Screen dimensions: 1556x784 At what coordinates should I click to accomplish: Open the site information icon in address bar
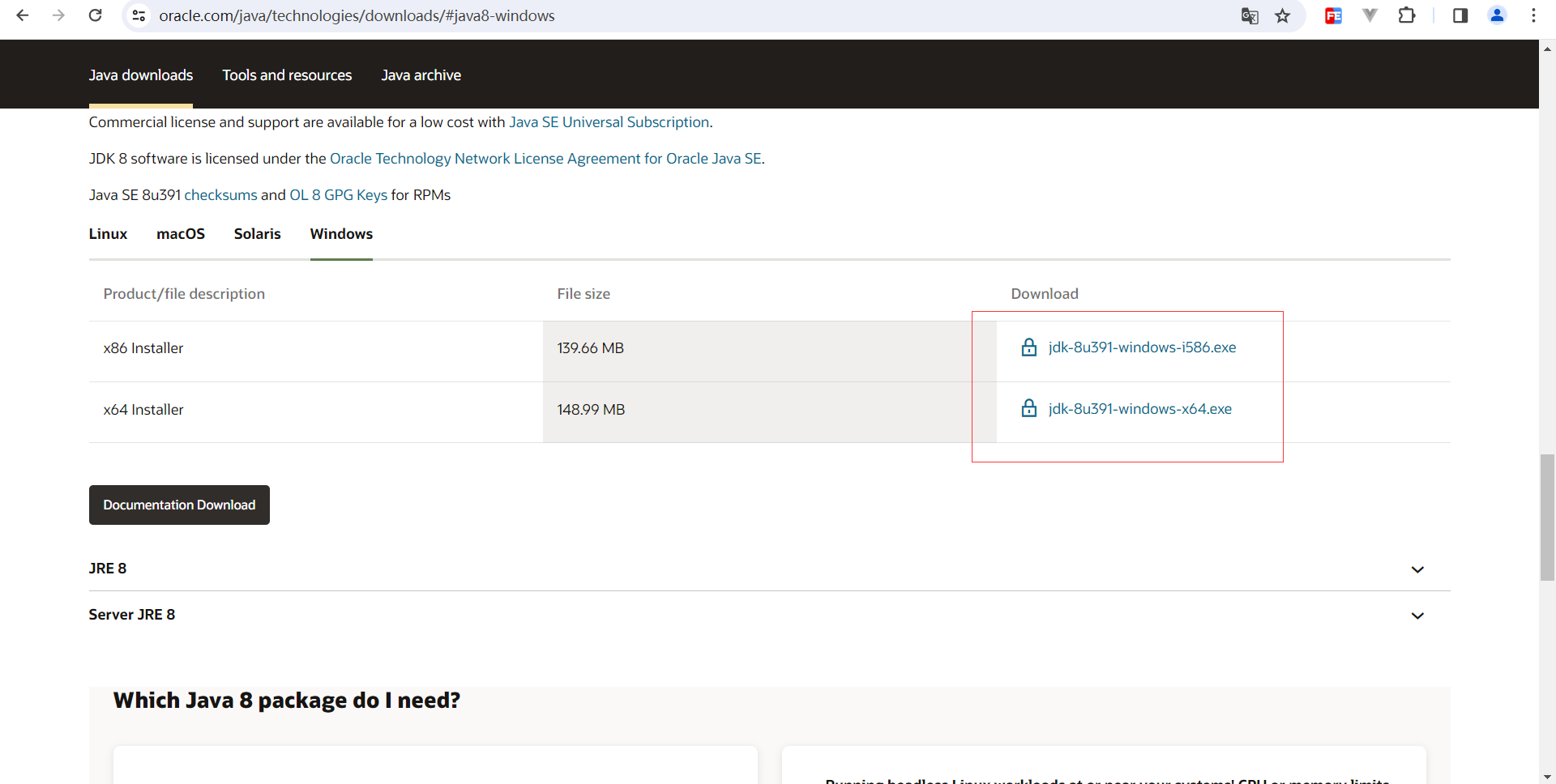(139, 15)
